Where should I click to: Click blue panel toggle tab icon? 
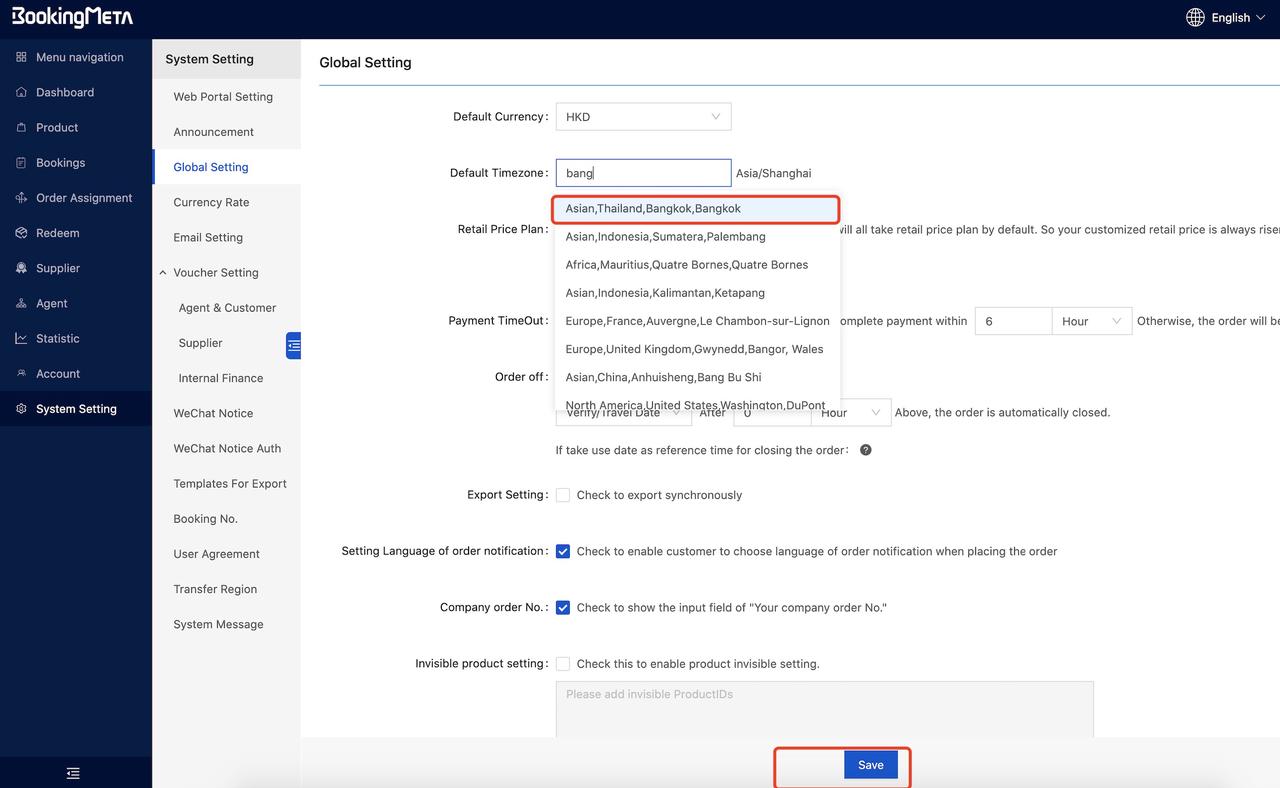click(293, 345)
